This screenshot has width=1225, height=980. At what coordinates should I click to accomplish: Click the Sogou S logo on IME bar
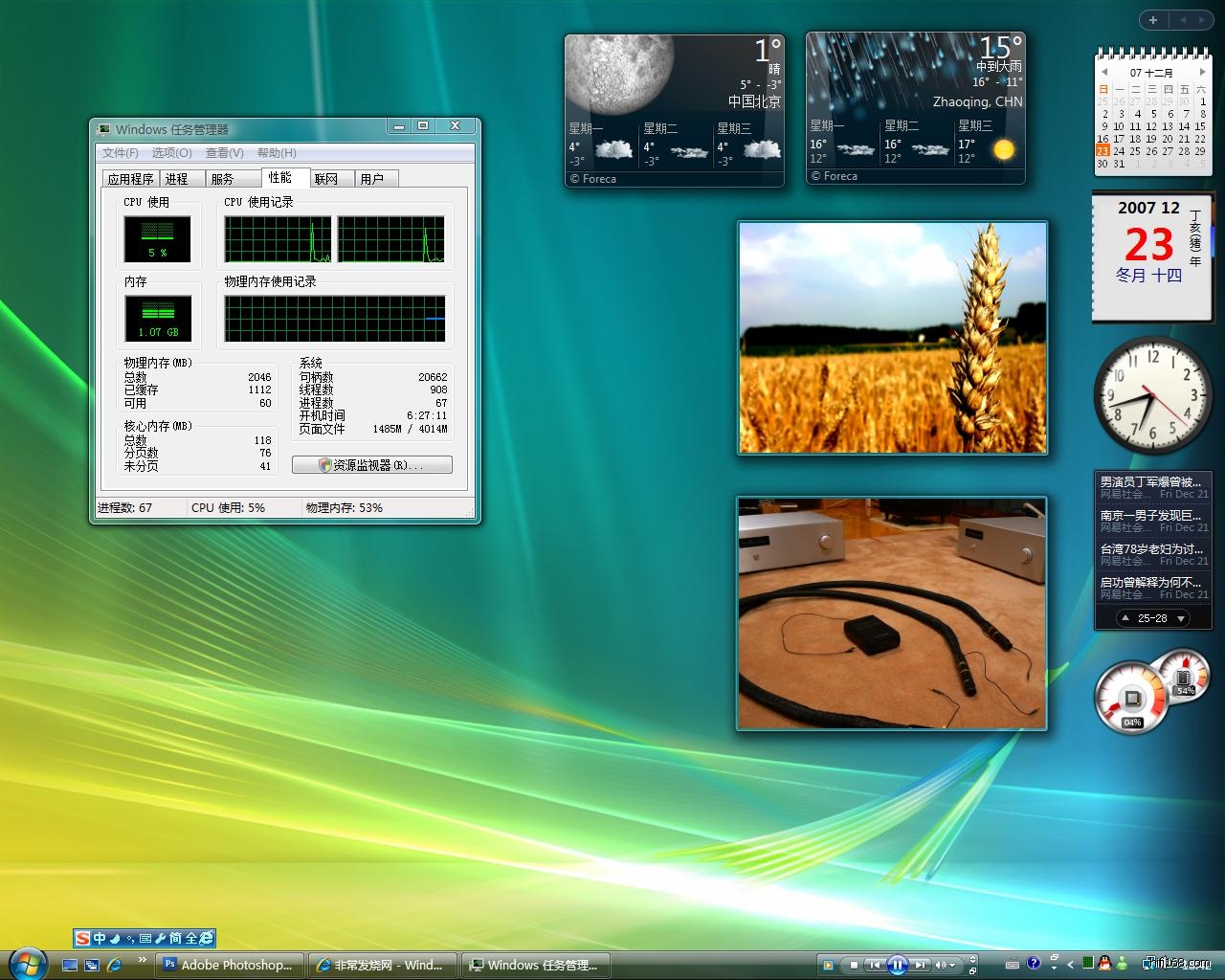(x=83, y=939)
